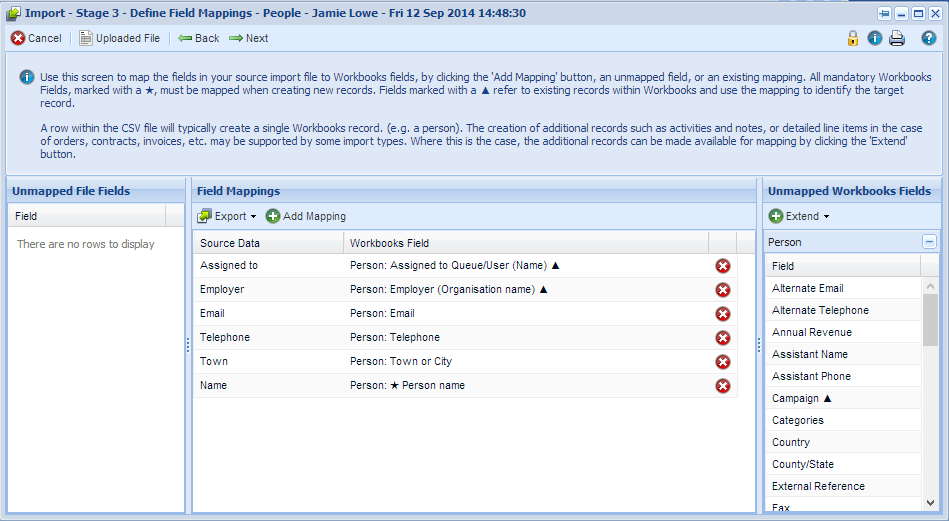Remove the Assigned to mapping
This screenshot has width=949, height=521.
click(723, 266)
